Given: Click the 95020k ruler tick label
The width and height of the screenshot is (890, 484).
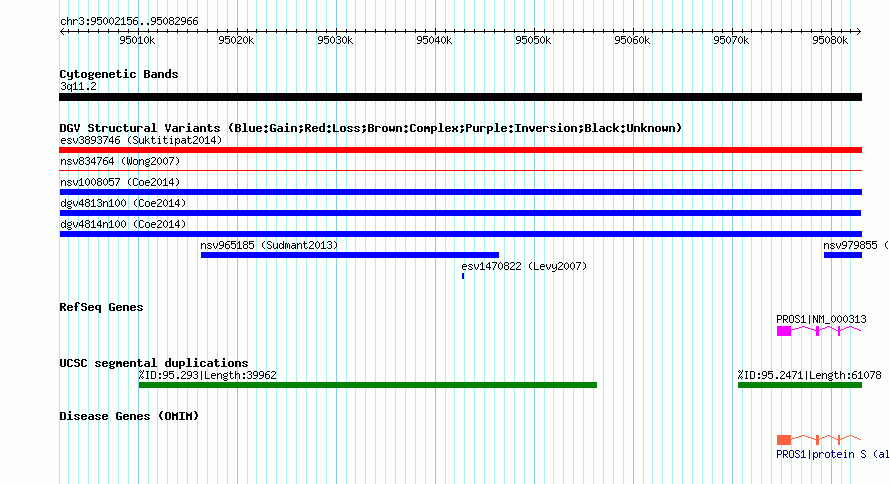Looking at the screenshot, I should click(236, 40).
